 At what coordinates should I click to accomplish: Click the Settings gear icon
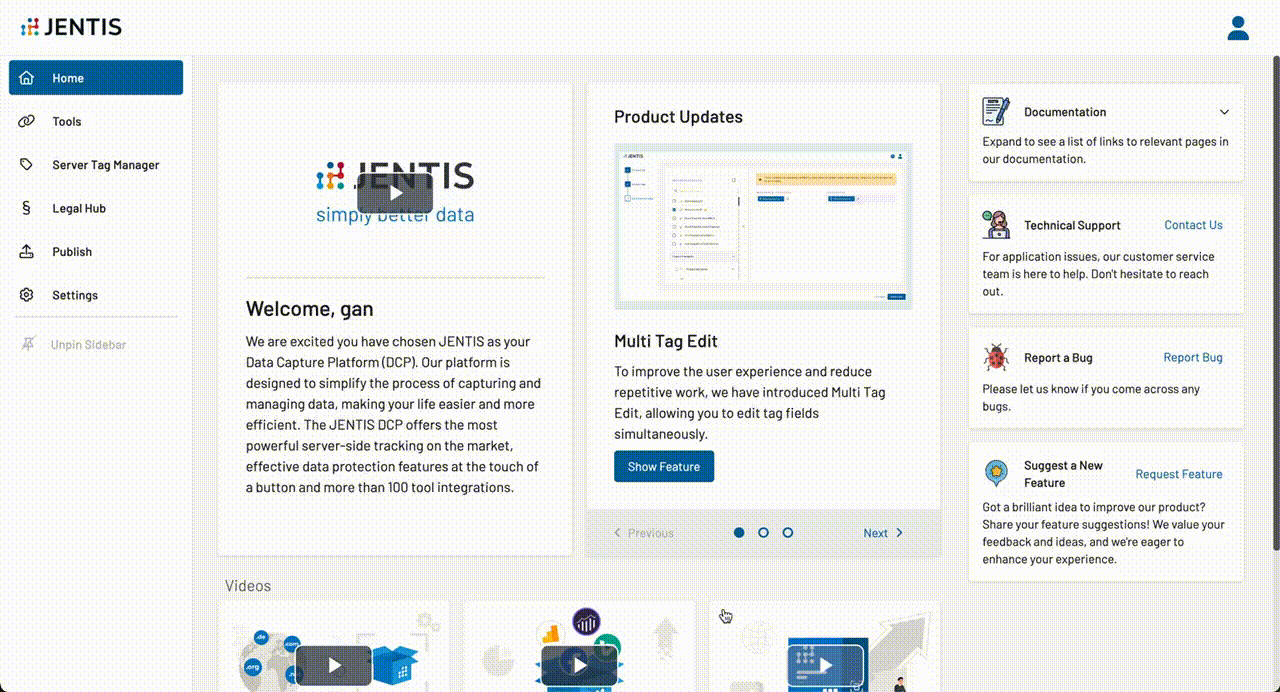pyautogui.click(x=27, y=295)
